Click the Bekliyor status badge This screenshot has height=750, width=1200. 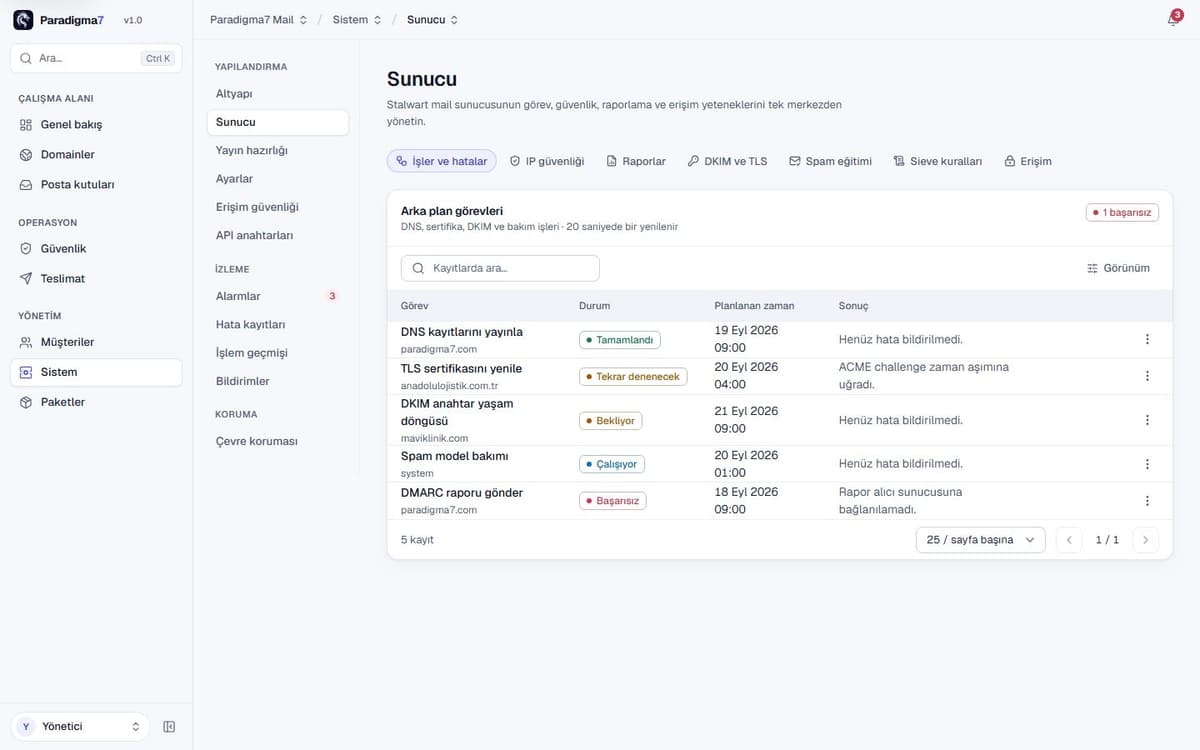tap(611, 421)
